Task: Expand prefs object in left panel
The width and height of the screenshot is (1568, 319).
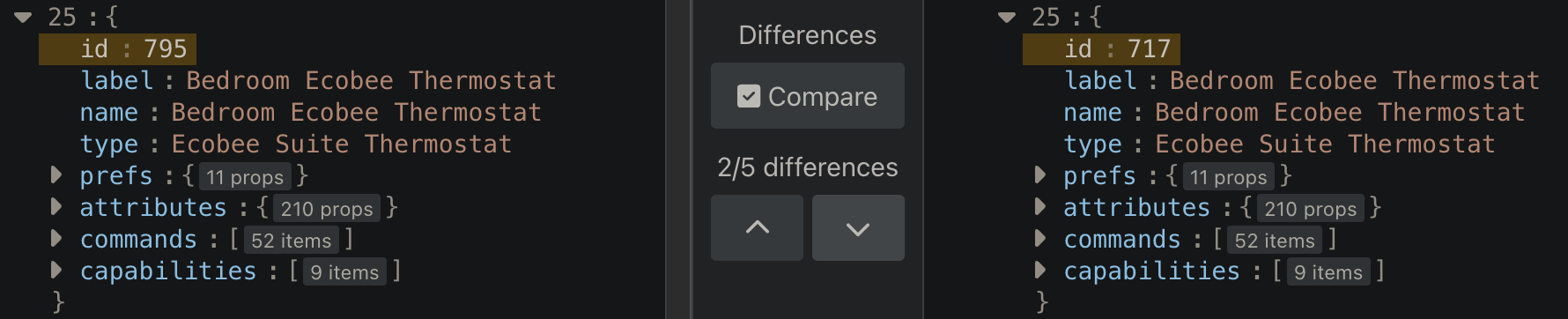Action: [x=56, y=174]
